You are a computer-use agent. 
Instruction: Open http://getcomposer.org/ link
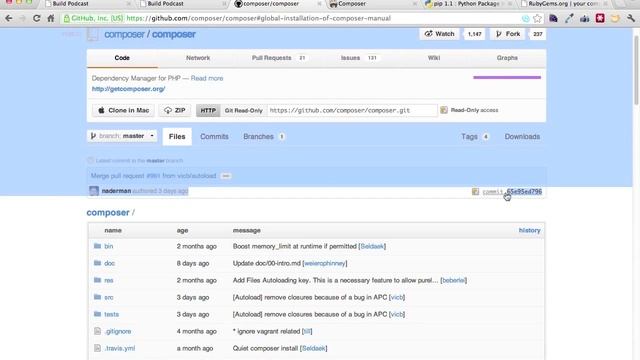(x=129, y=89)
